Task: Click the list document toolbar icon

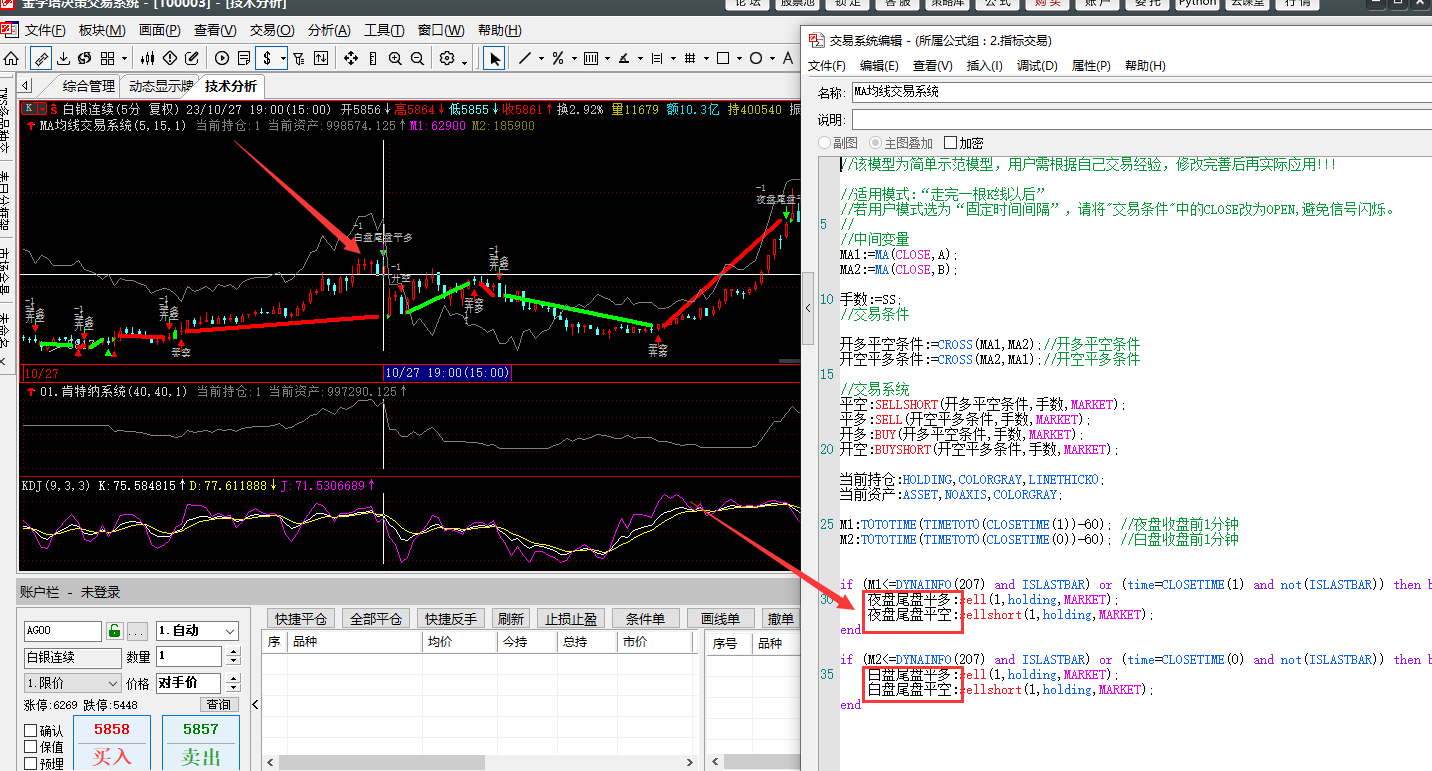Action: (x=244, y=58)
